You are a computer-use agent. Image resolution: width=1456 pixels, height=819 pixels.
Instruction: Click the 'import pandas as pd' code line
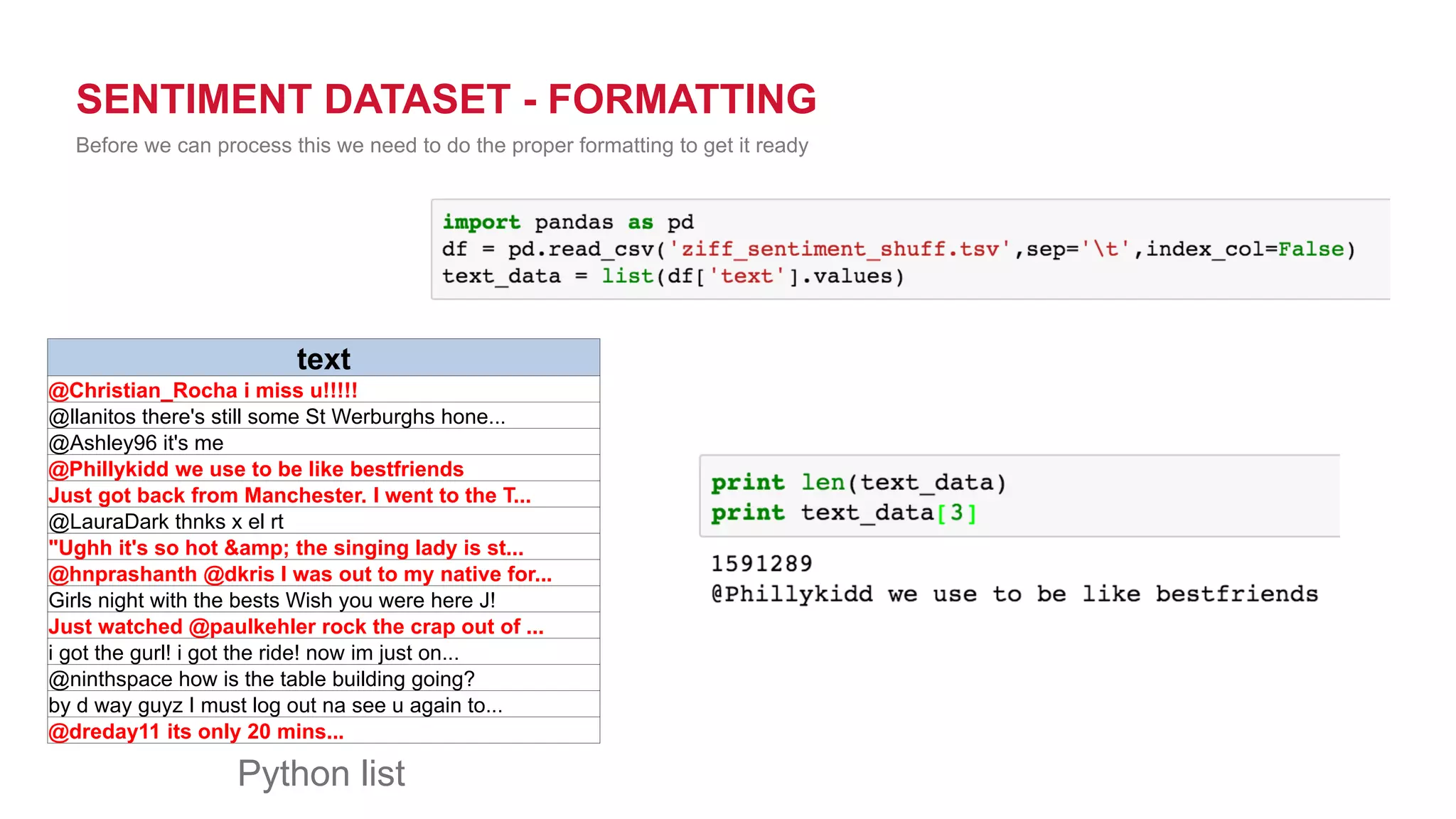567,222
